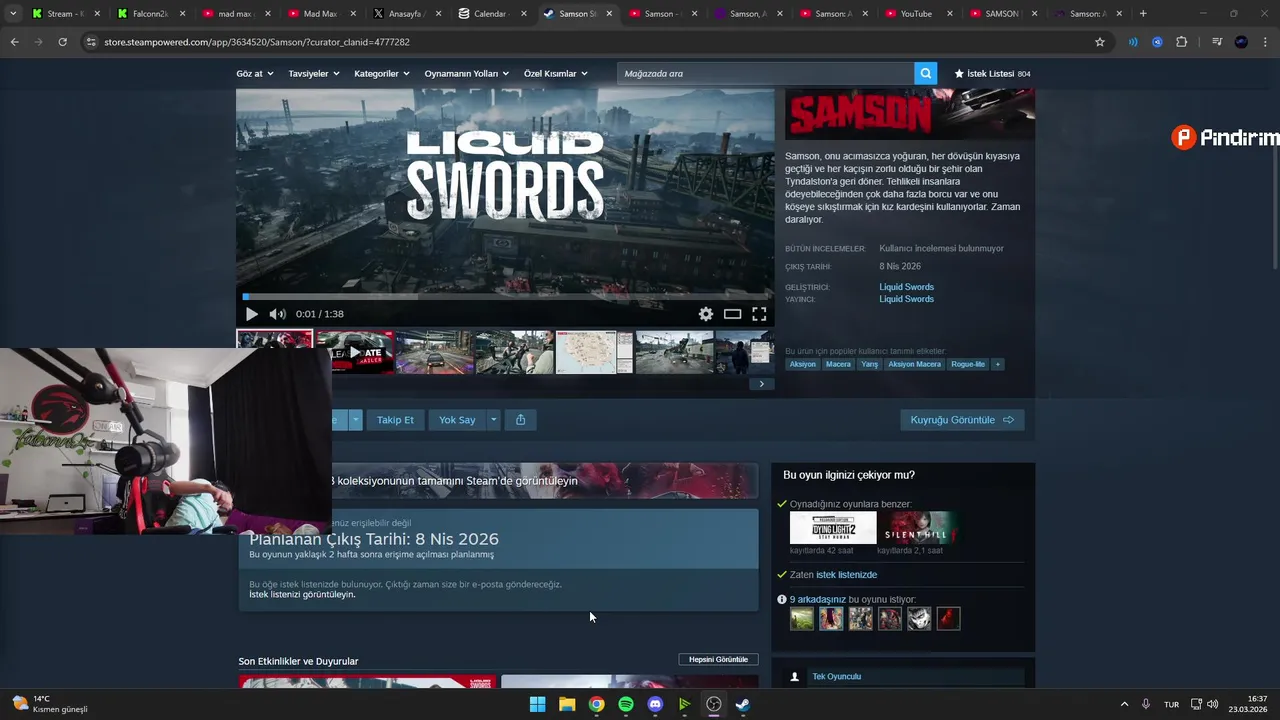The image size is (1280, 720).
Task: Open Spotify from taskbar
Action: point(626,704)
